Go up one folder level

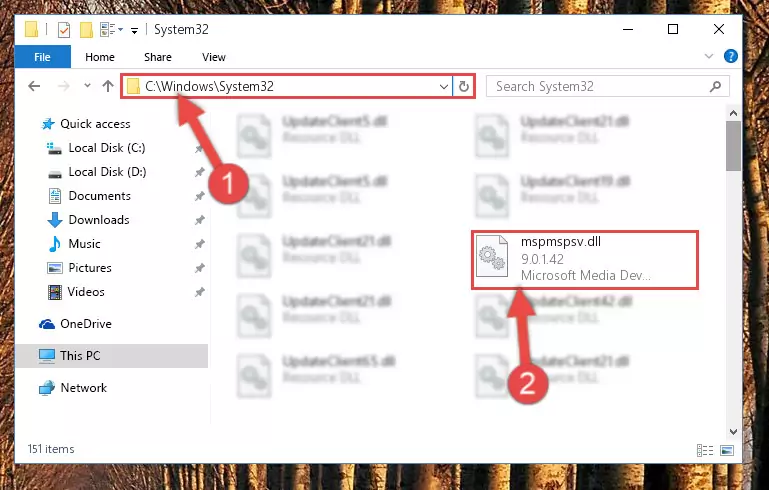tap(107, 86)
